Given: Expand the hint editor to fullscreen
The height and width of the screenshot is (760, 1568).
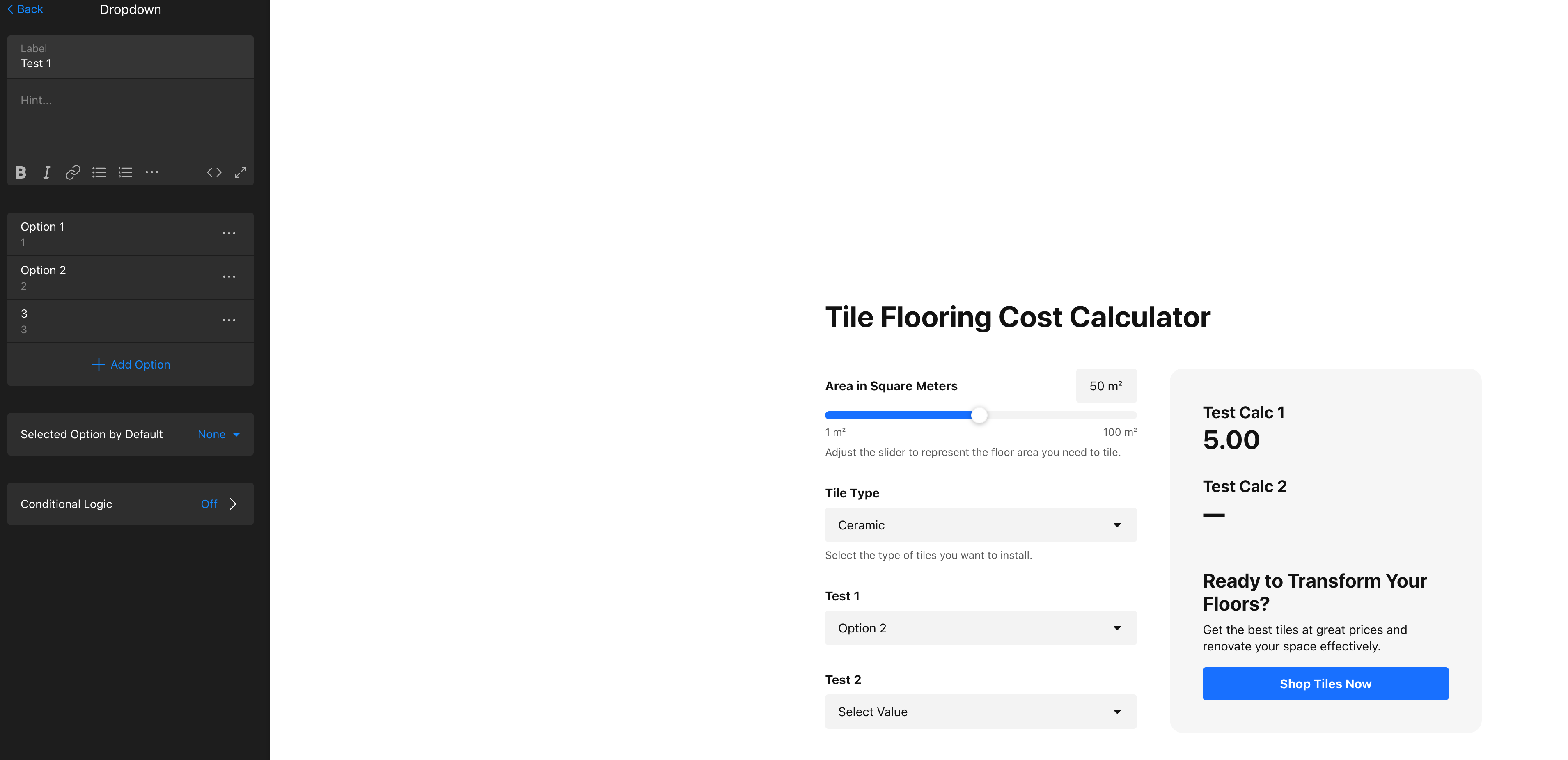Looking at the screenshot, I should pos(241,173).
